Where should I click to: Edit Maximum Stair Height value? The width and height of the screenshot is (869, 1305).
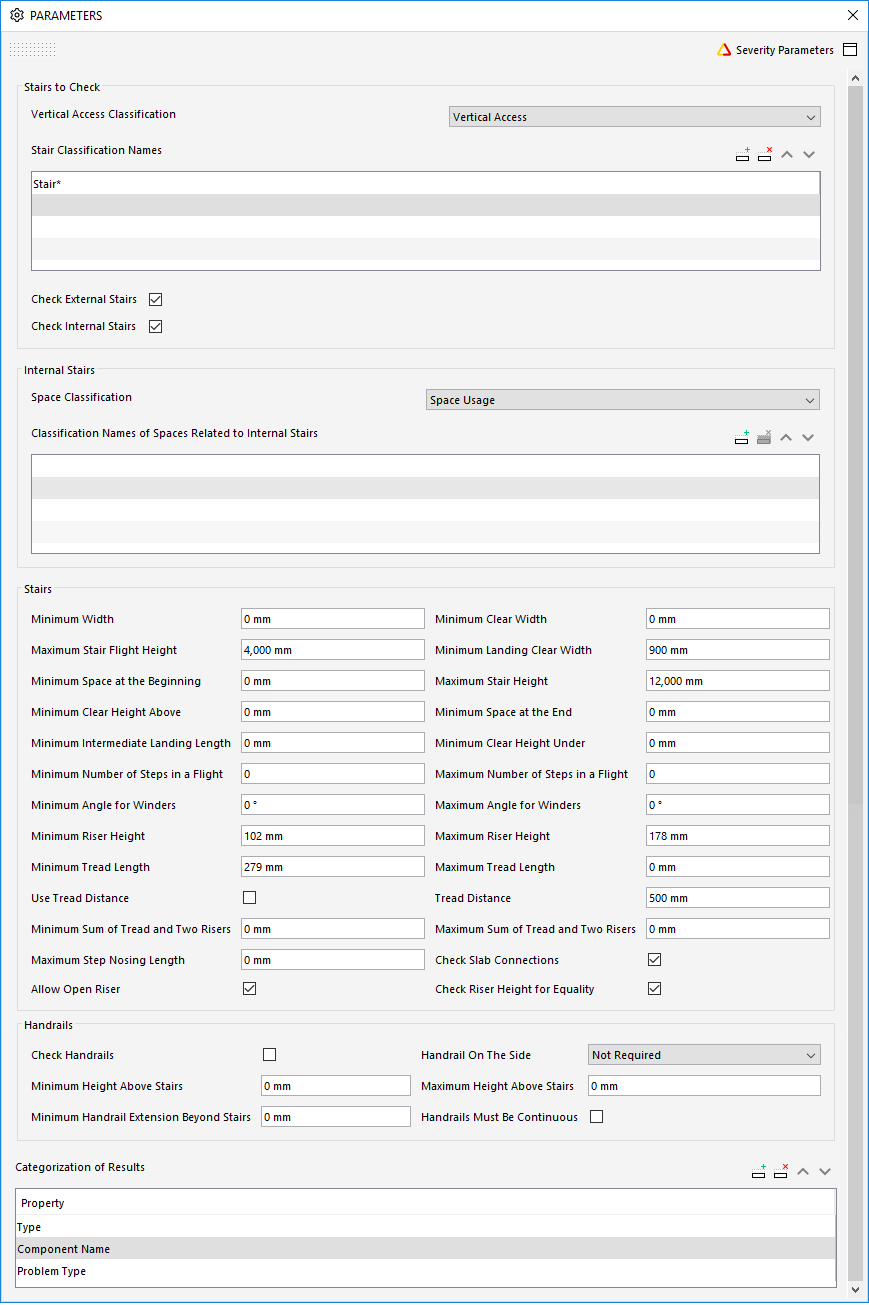click(738, 681)
